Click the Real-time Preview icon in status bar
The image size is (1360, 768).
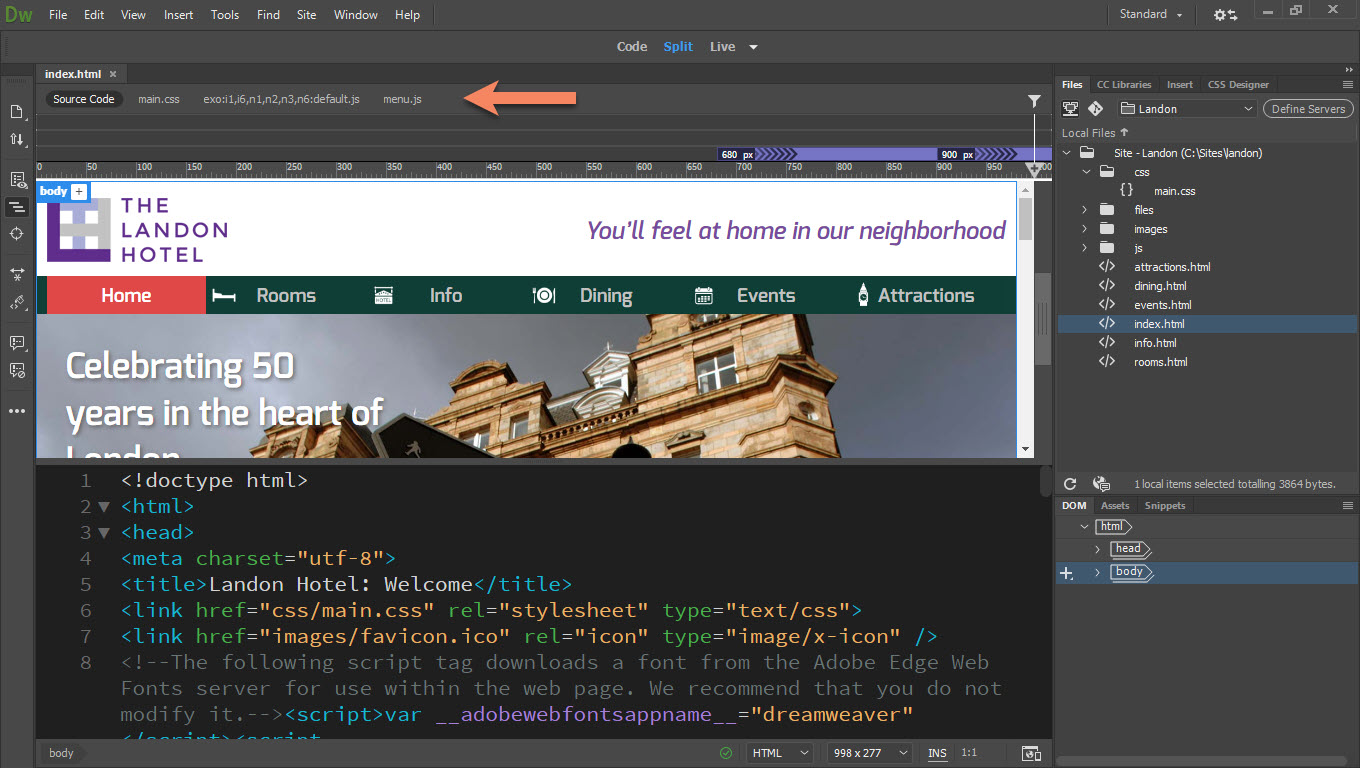(1030, 753)
